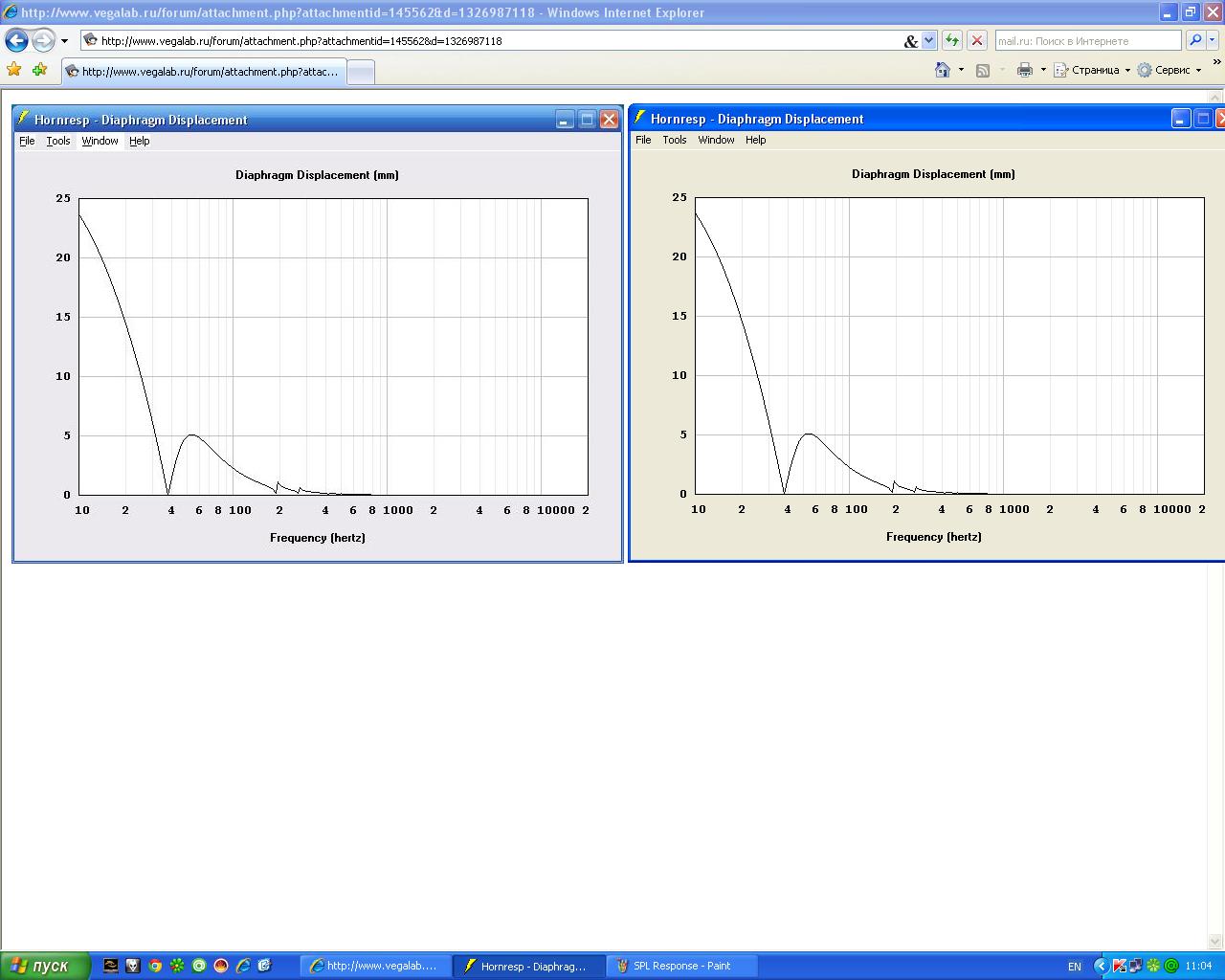Screen dimensions: 1225x980
Task: Click the пуск Start button
Action: (45, 966)
